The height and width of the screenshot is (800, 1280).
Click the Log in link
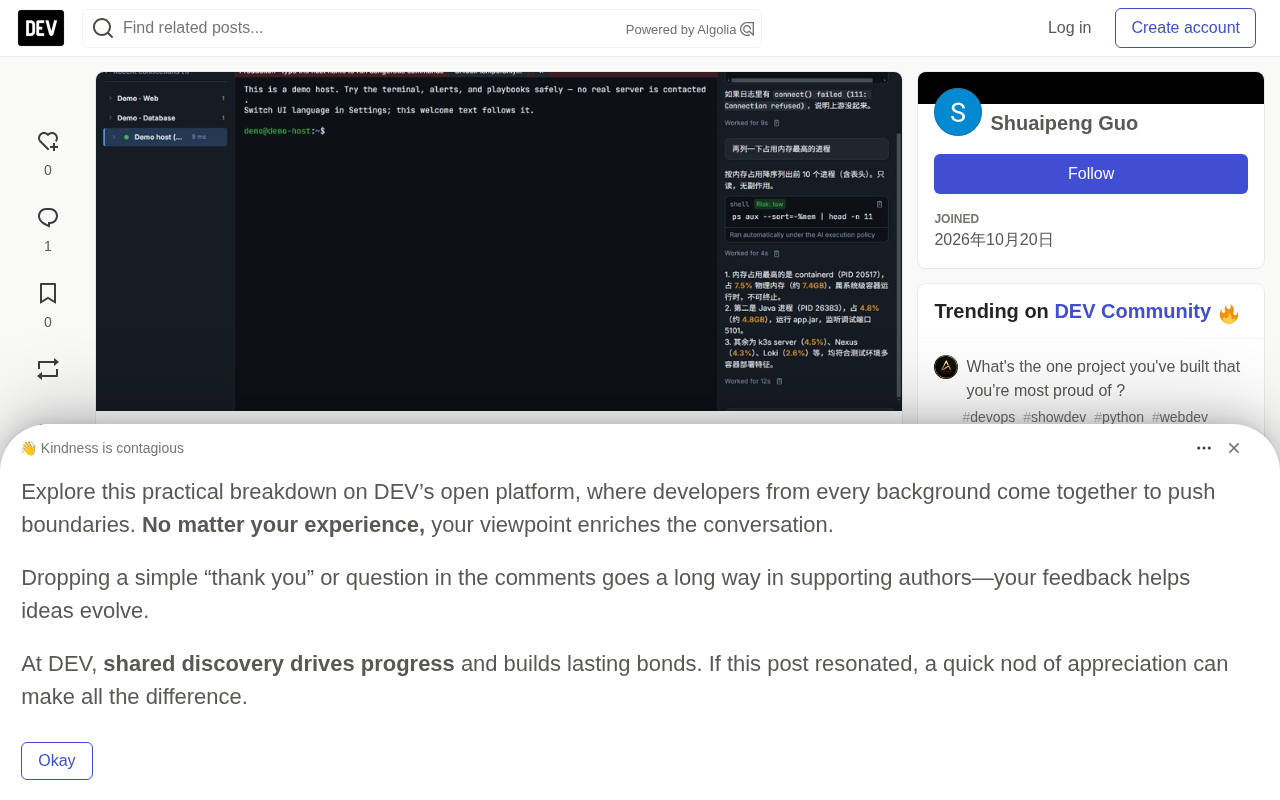coord(1070,28)
